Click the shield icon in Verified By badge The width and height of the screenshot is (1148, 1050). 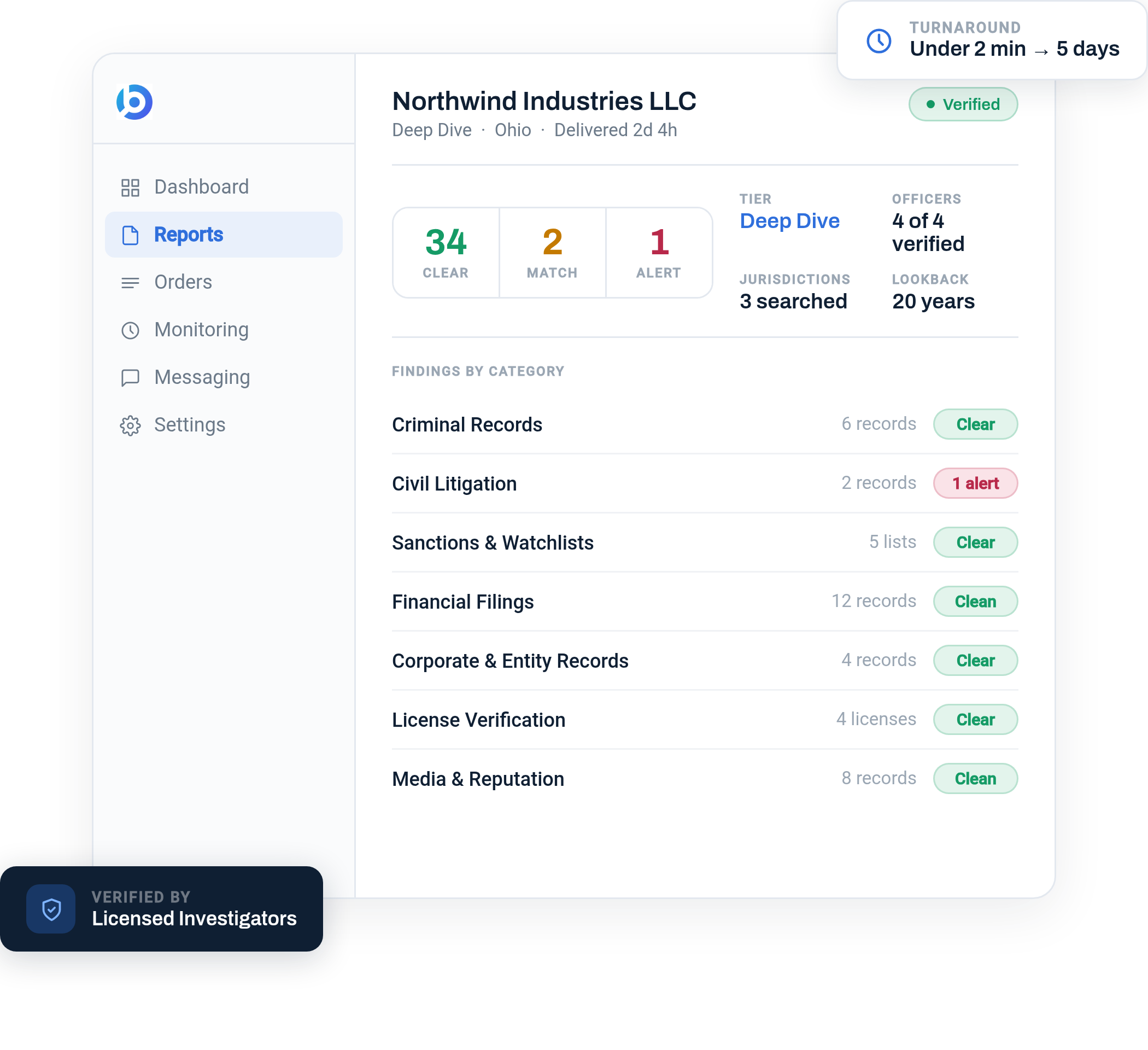click(51, 909)
